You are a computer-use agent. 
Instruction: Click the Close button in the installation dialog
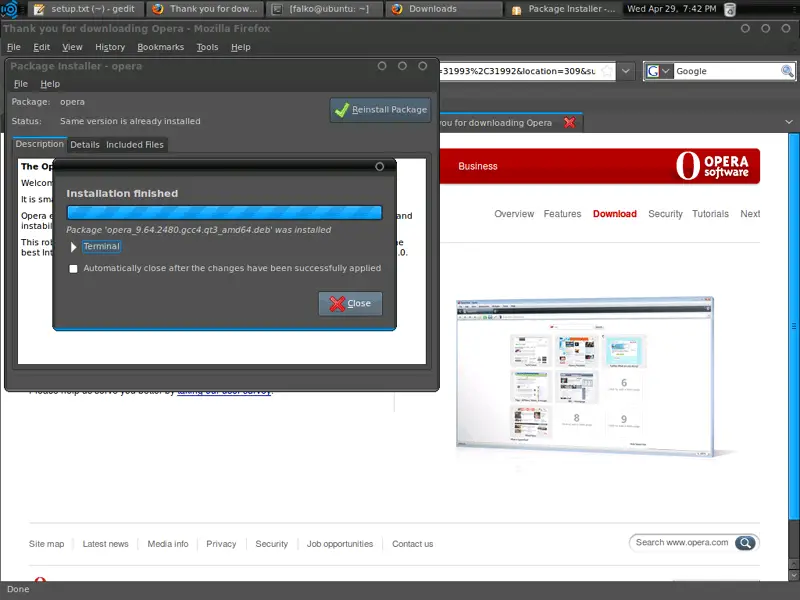pos(351,304)
